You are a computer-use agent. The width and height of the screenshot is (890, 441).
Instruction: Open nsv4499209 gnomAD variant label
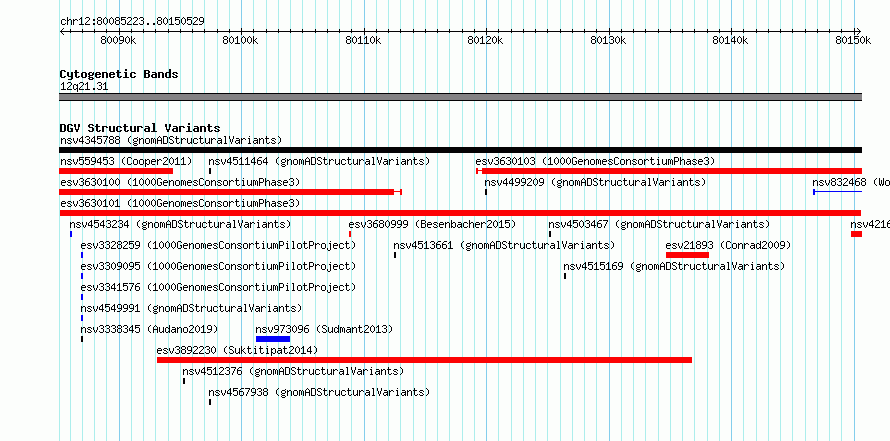[x=595, y=182]
